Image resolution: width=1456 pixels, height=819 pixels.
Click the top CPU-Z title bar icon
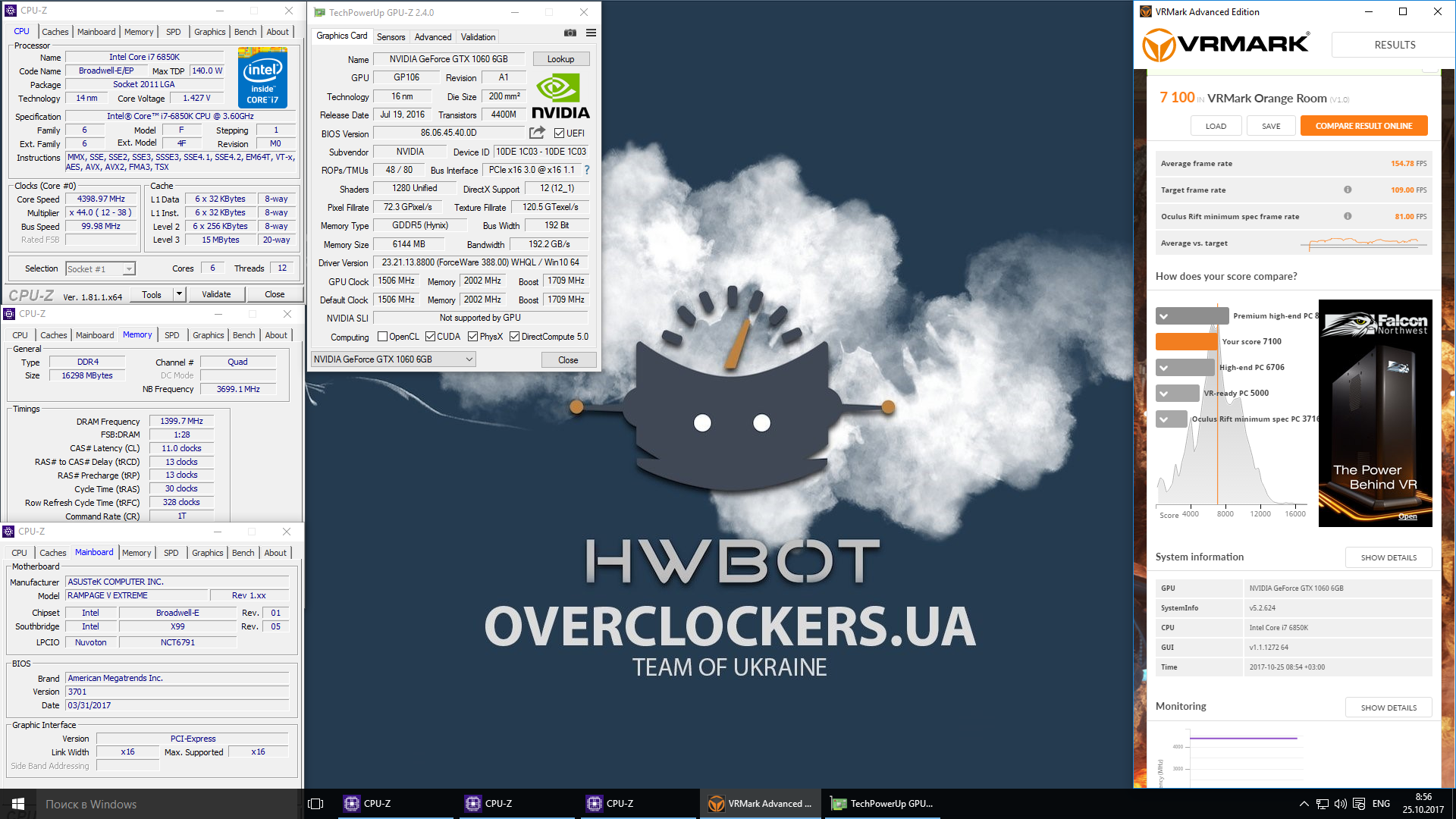click(10, 11)
